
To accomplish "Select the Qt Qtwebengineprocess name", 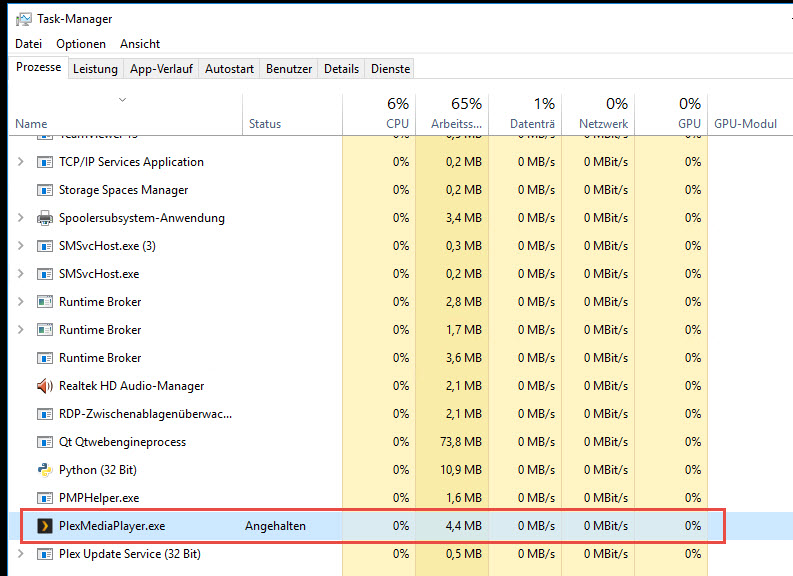I will tap(122, 442).
